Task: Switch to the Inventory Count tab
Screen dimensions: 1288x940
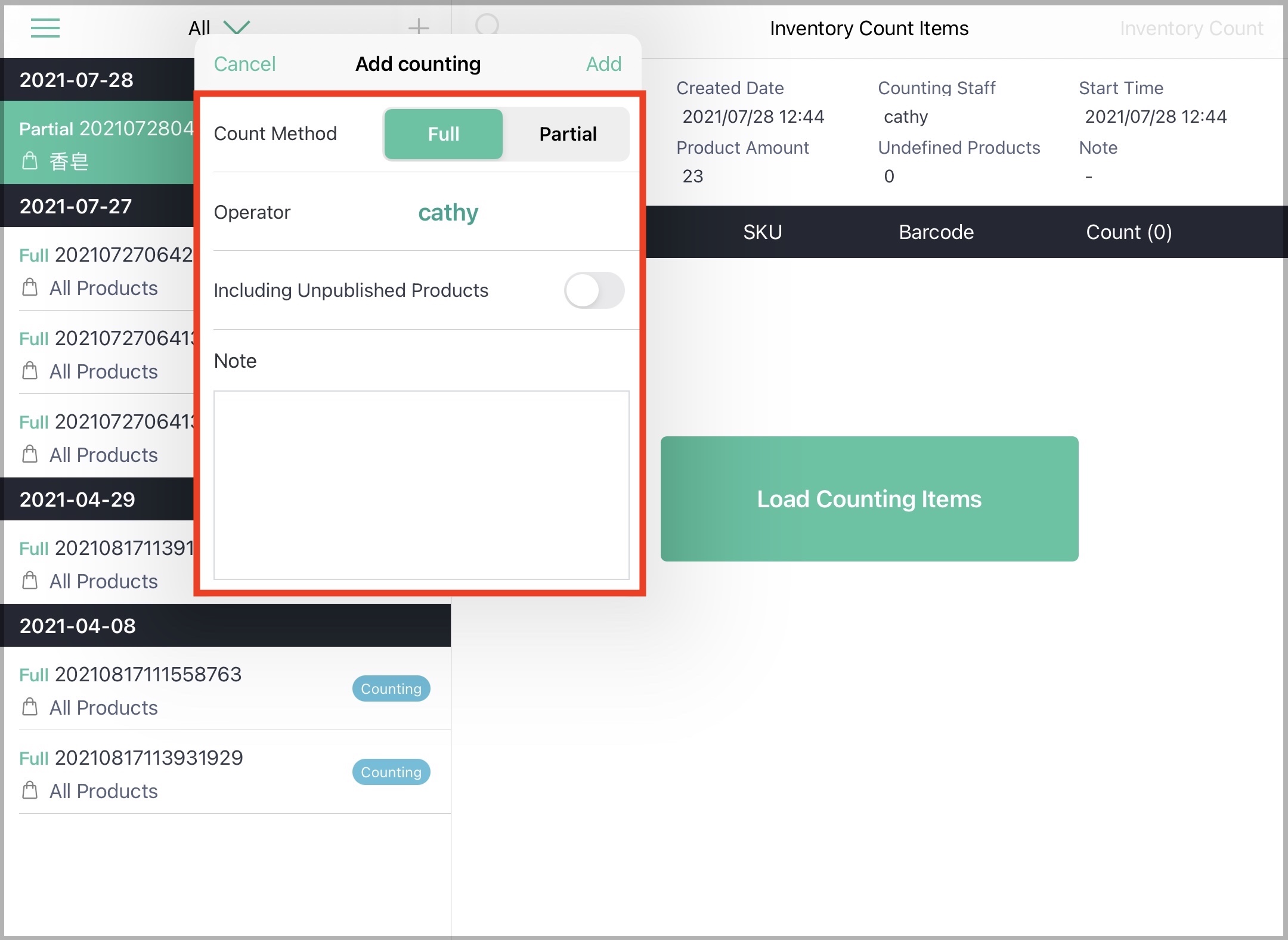Action: coord(1191,28)
